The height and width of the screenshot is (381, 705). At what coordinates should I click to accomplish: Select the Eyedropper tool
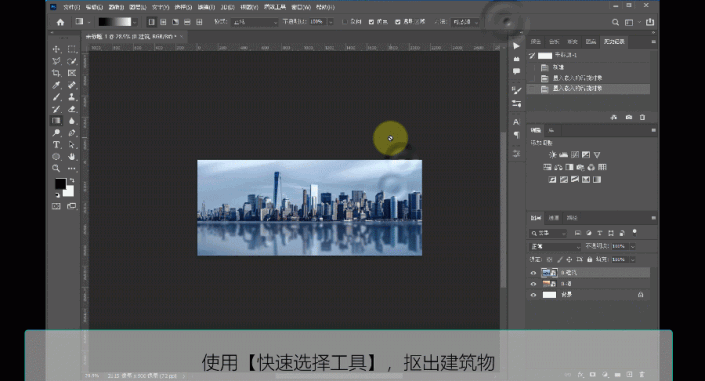56,85
